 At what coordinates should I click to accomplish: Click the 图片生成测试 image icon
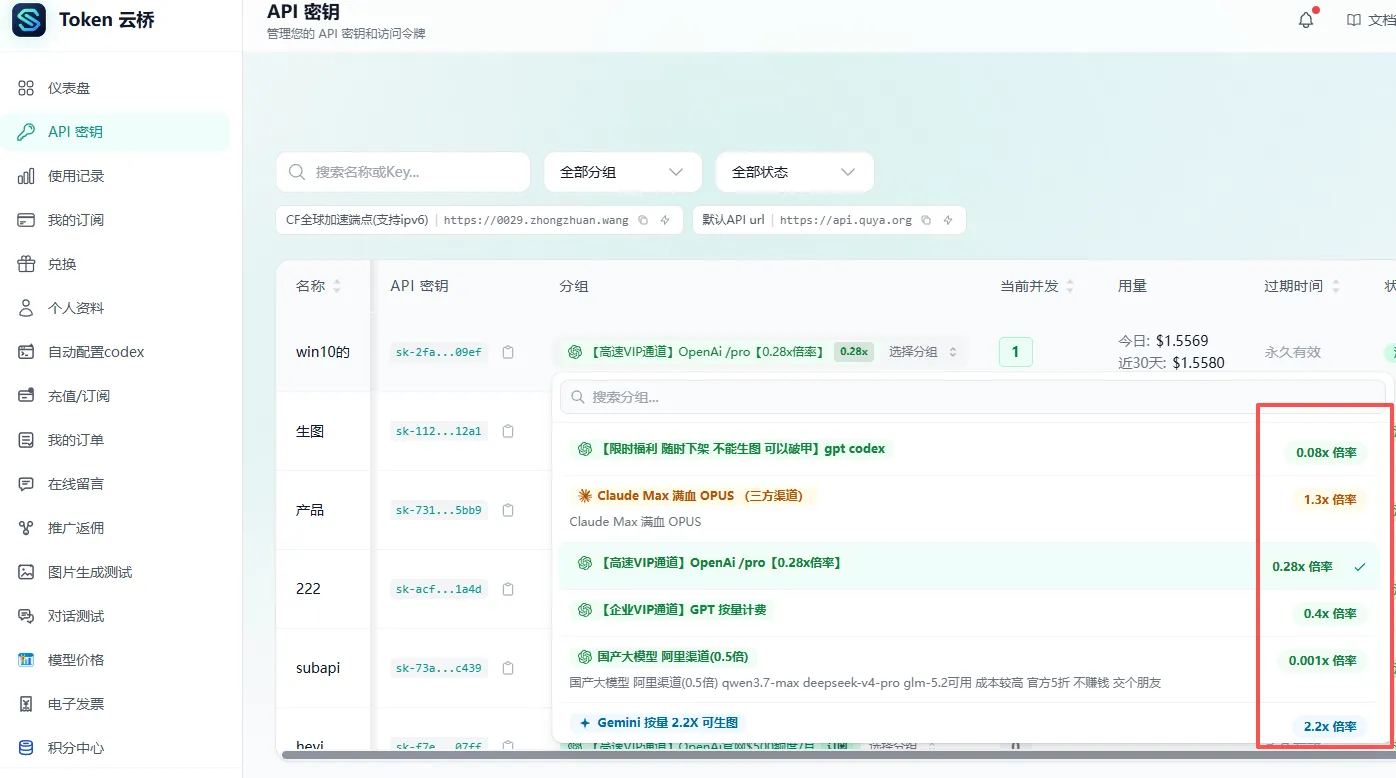pyautogui.click(x=27, y=572)
